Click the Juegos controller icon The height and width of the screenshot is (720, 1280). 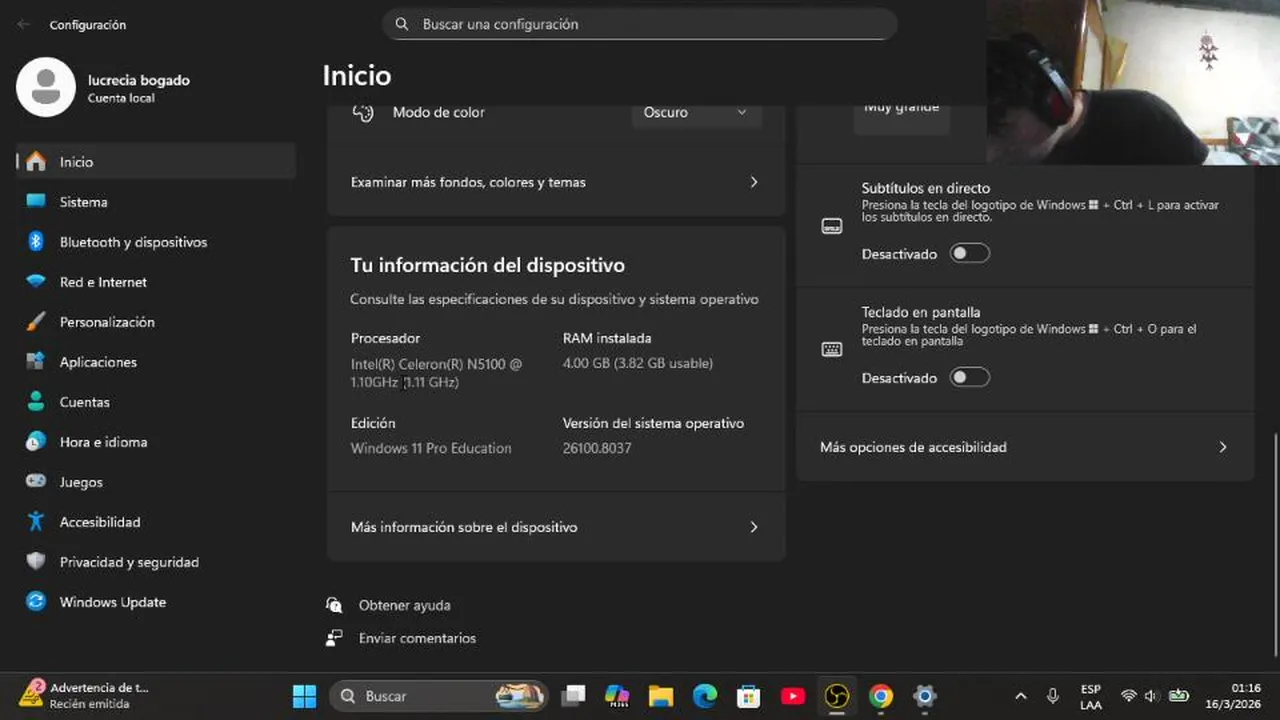[36, 482]
